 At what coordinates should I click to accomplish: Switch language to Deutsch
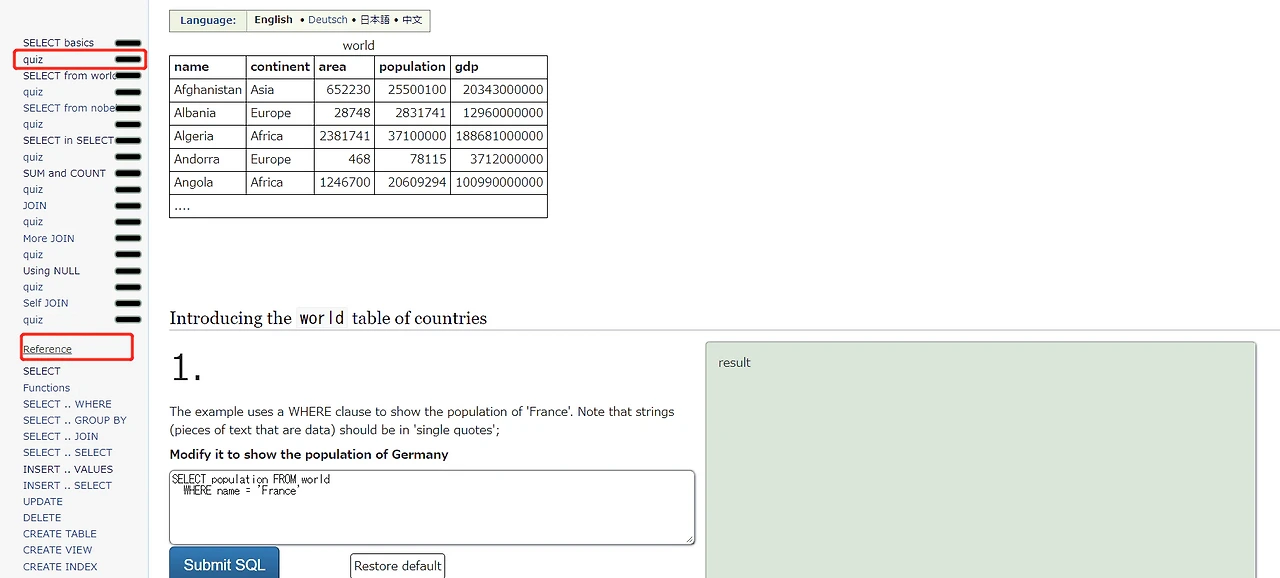point(328,20)
